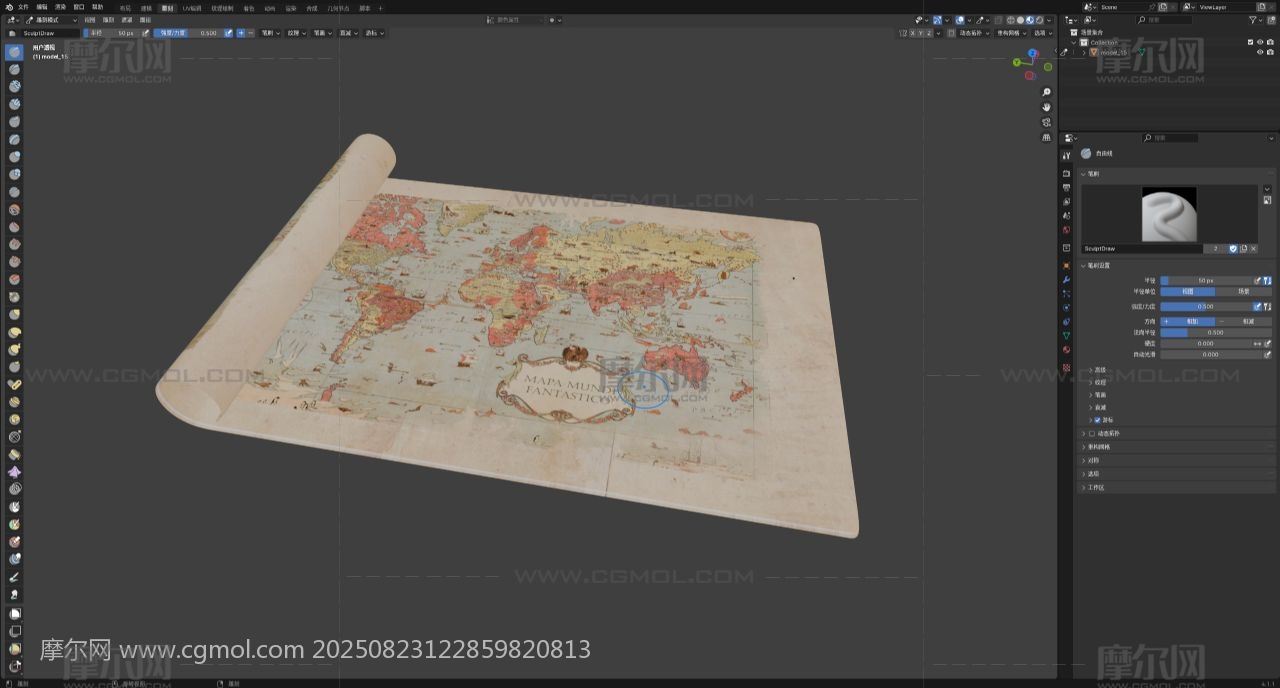Screen dimensions: 1280x688
Task: Set brush direction to 增加
Action: 1187,321
